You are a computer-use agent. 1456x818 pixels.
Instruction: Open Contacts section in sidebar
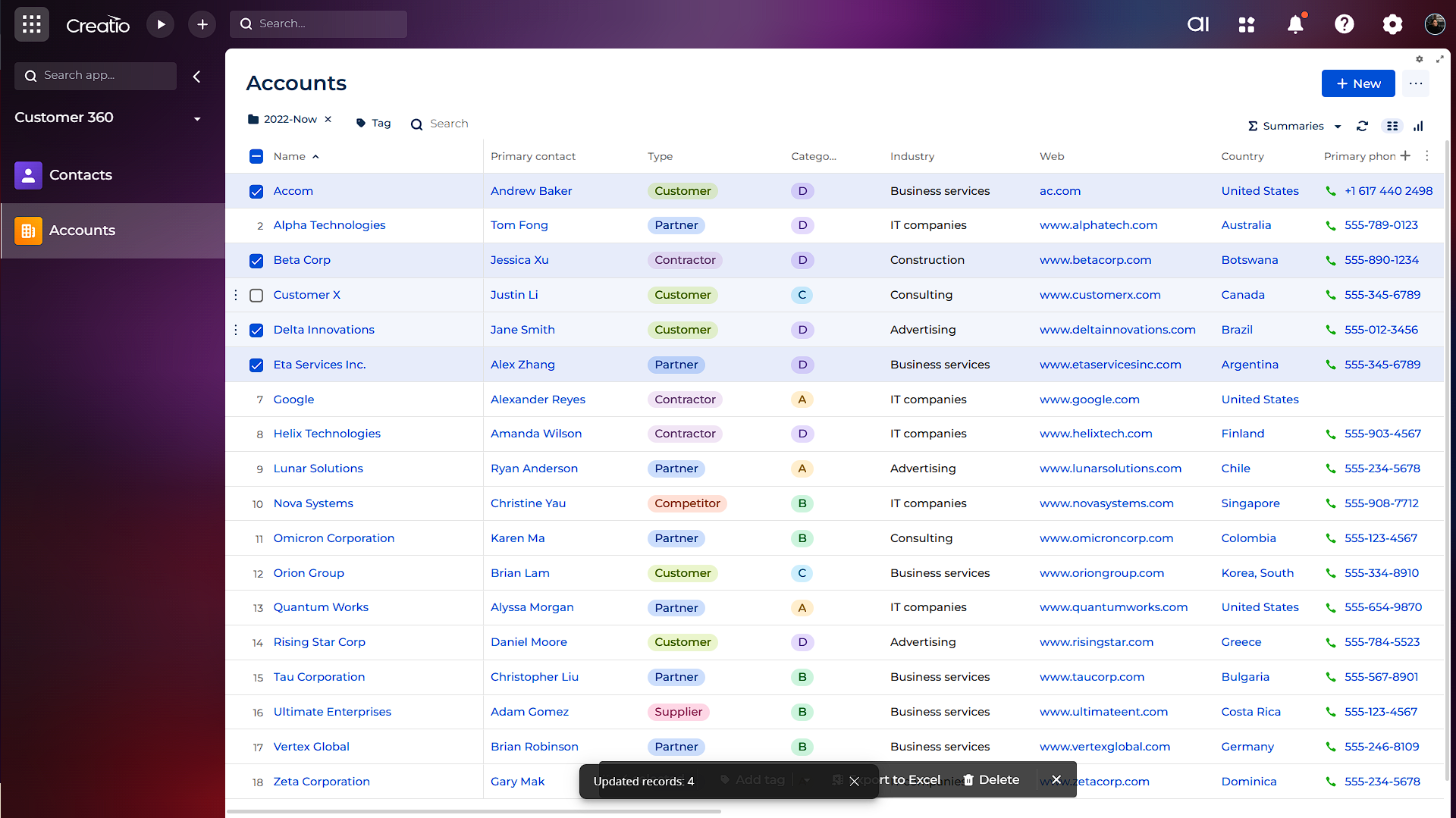point(80,175)
